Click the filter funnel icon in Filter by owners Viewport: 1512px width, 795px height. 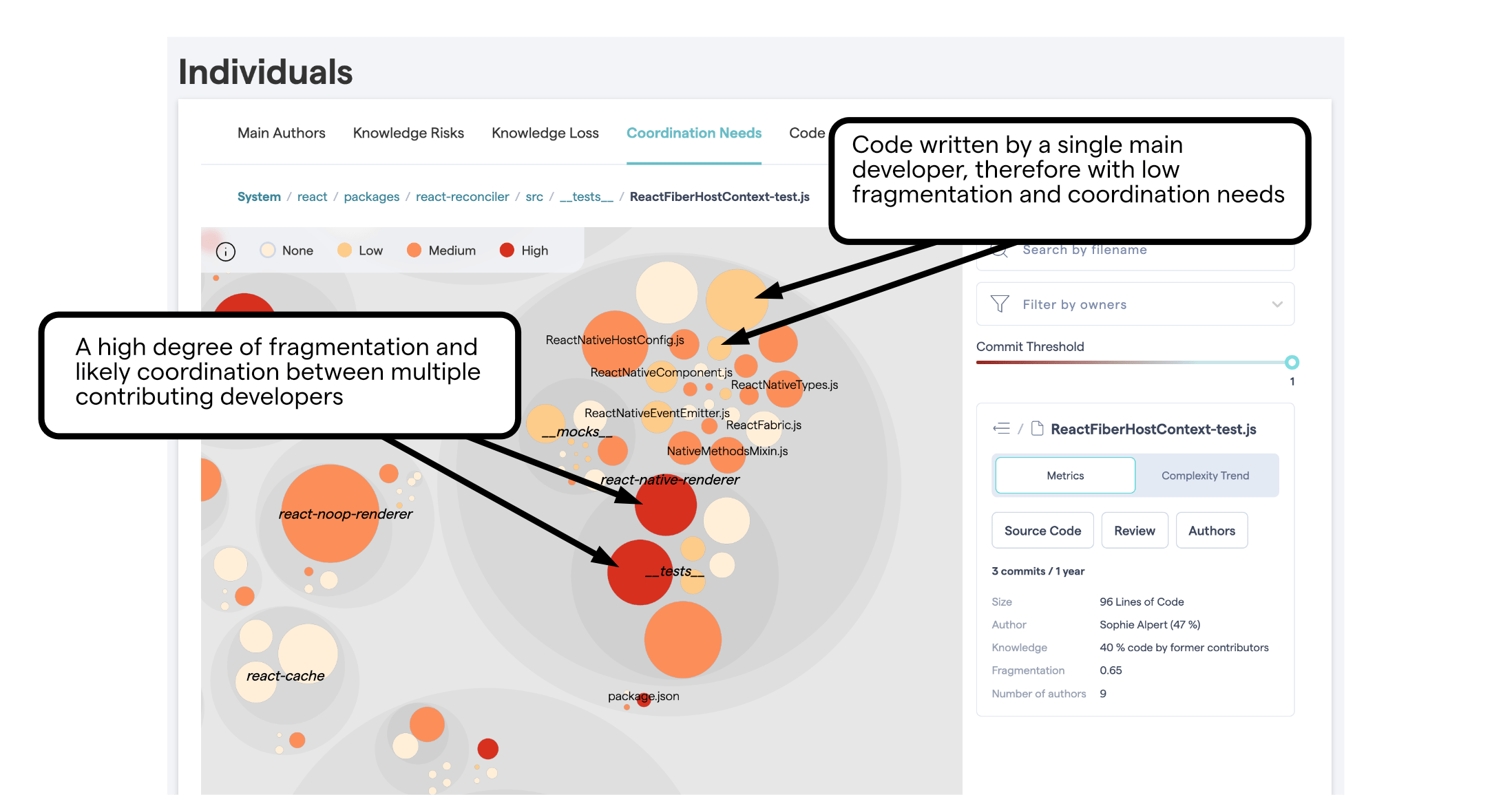point(1000,304)
